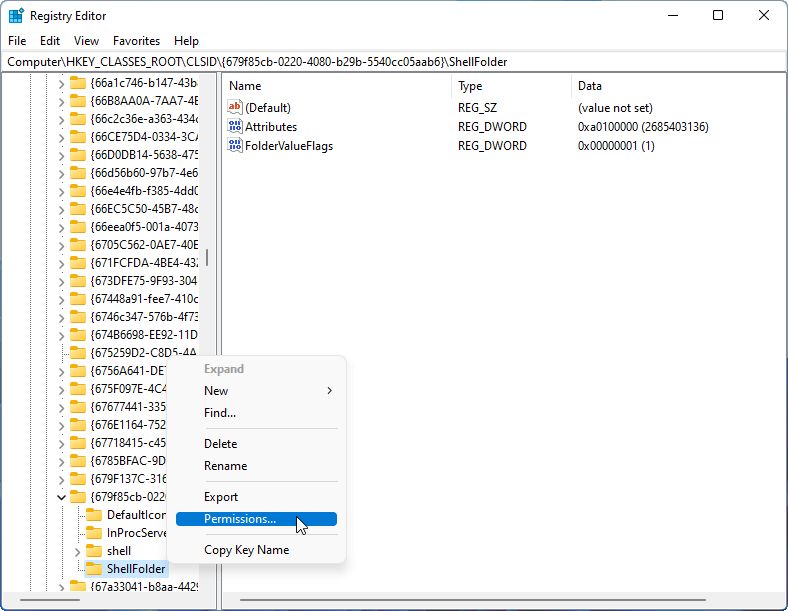The width and height of the screenshot is (788, 611).
Task: Click folder icon of {6746c347-576b key
Action: point(77,317)
